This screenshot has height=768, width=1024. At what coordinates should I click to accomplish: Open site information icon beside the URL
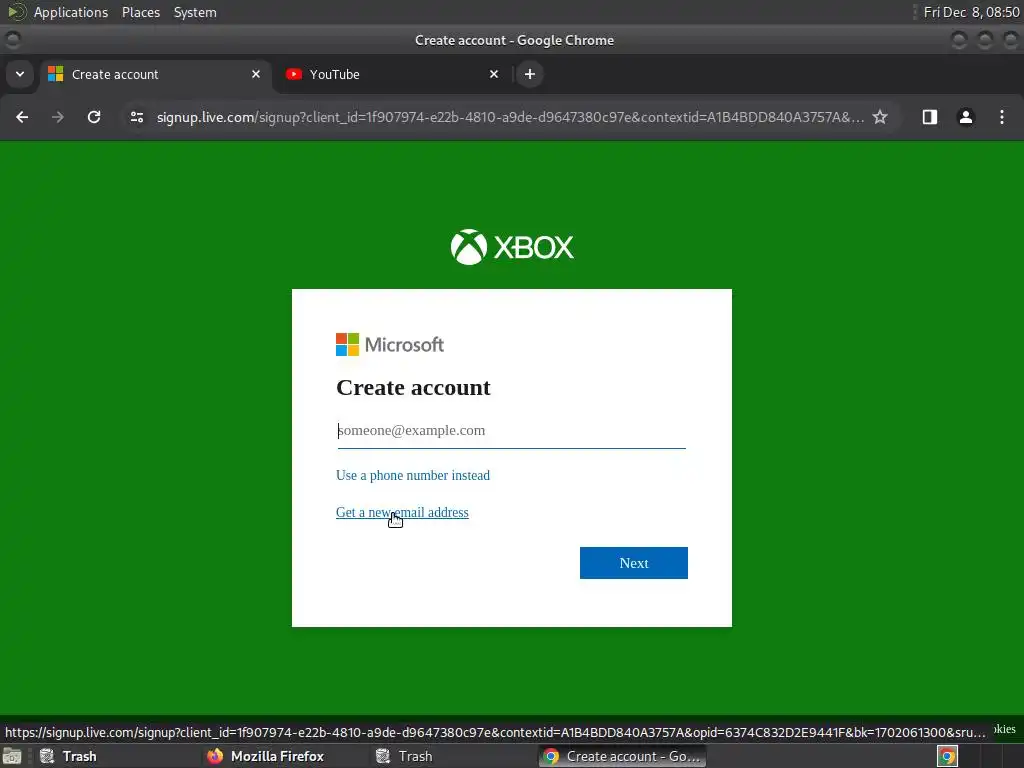click(136, 117)
